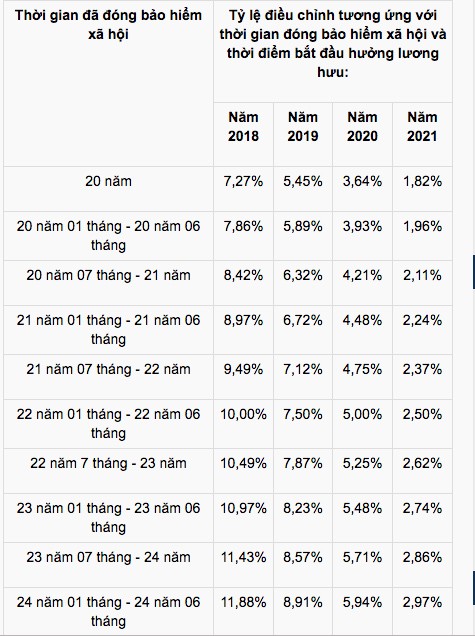Click the 'Năm 2021' column header
This screenshot has height=636, width=475.
point(422,127)
